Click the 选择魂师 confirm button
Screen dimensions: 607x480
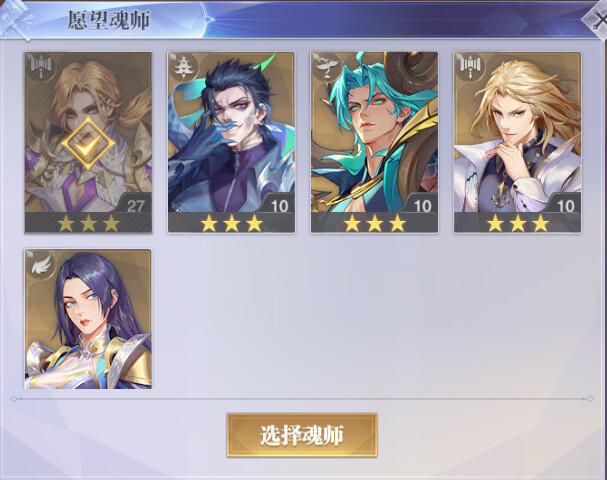tap(302, 435)
